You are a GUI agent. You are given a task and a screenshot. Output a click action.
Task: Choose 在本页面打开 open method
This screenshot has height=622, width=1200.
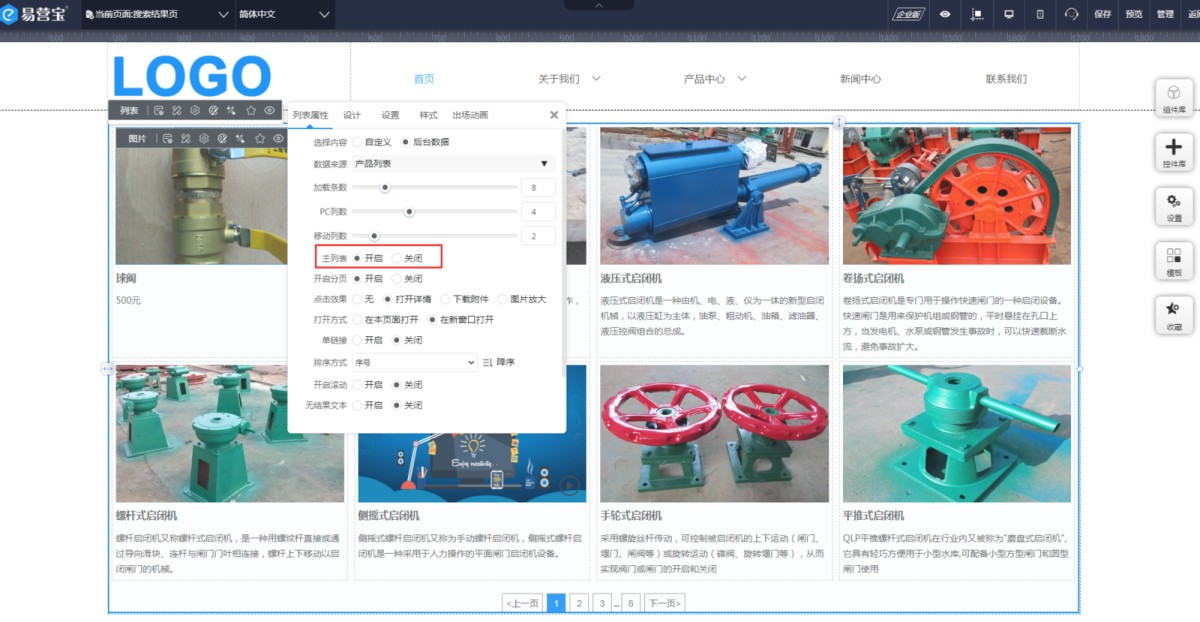coord(358,320)
